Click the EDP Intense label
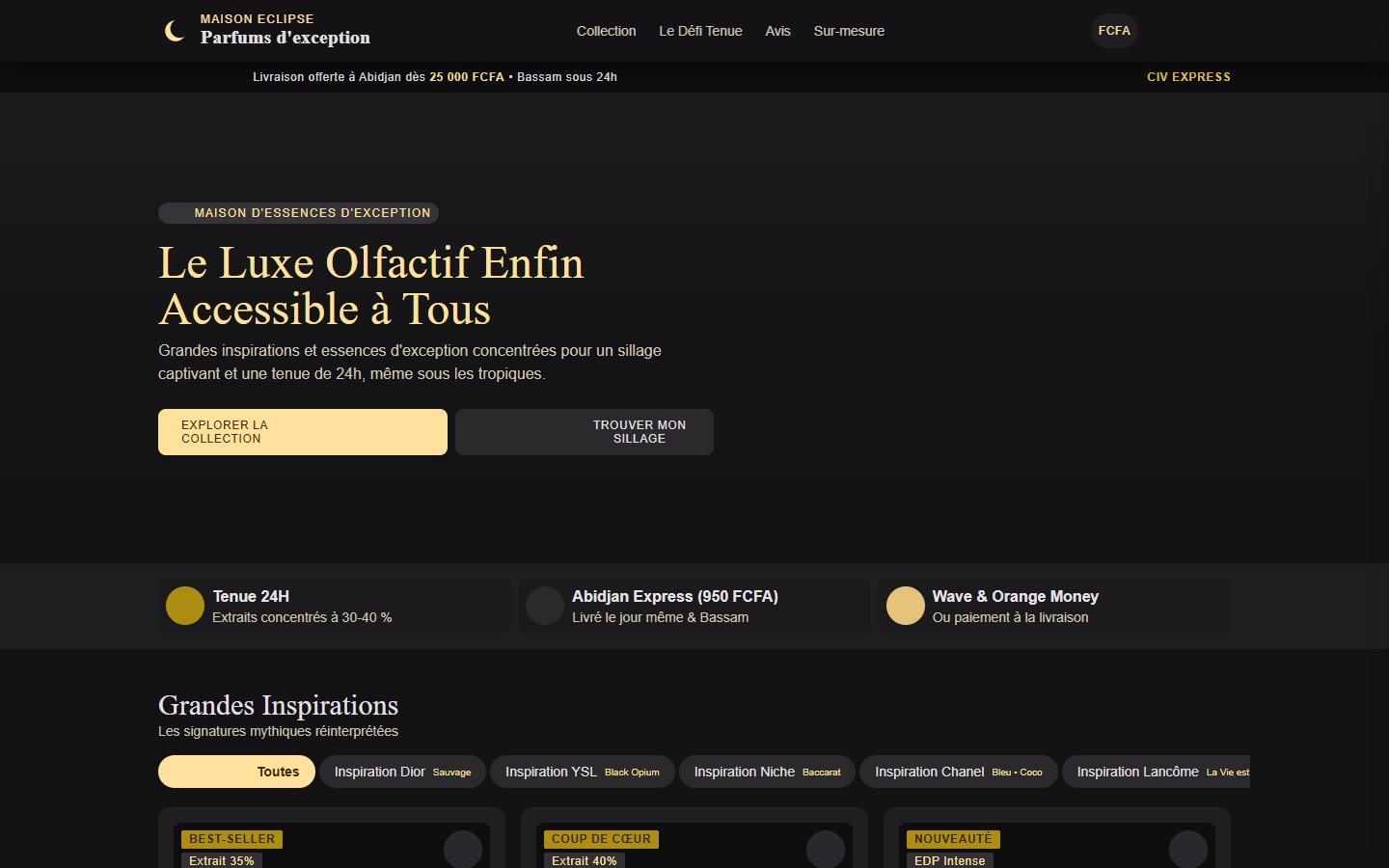Viewport: 1389px width, 868px height. pyautogui.click(x=949, y=860)
